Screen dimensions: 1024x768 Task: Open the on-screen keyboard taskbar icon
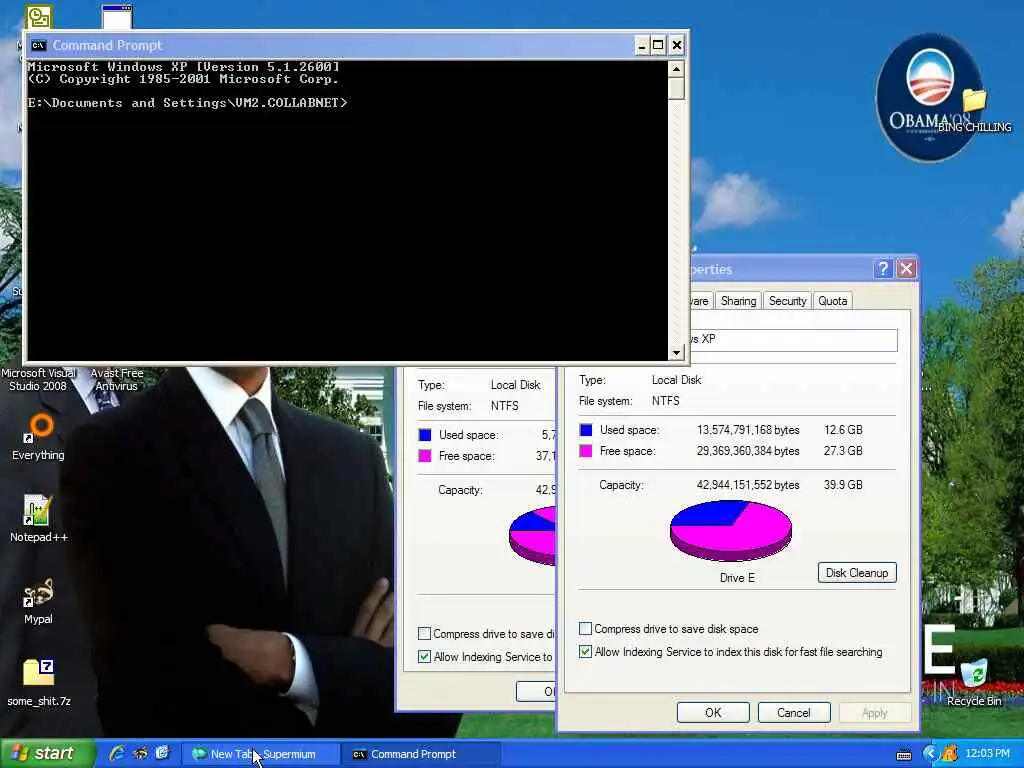pos(904,755)
